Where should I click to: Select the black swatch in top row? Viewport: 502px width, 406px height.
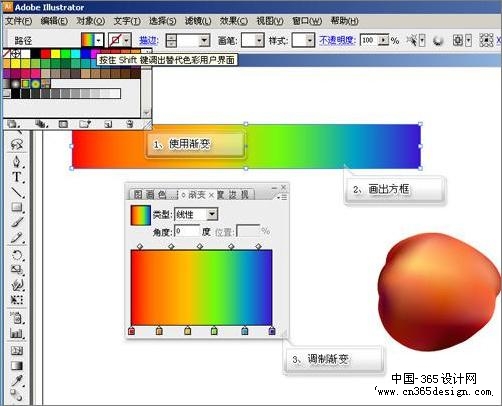pos(36,53)
